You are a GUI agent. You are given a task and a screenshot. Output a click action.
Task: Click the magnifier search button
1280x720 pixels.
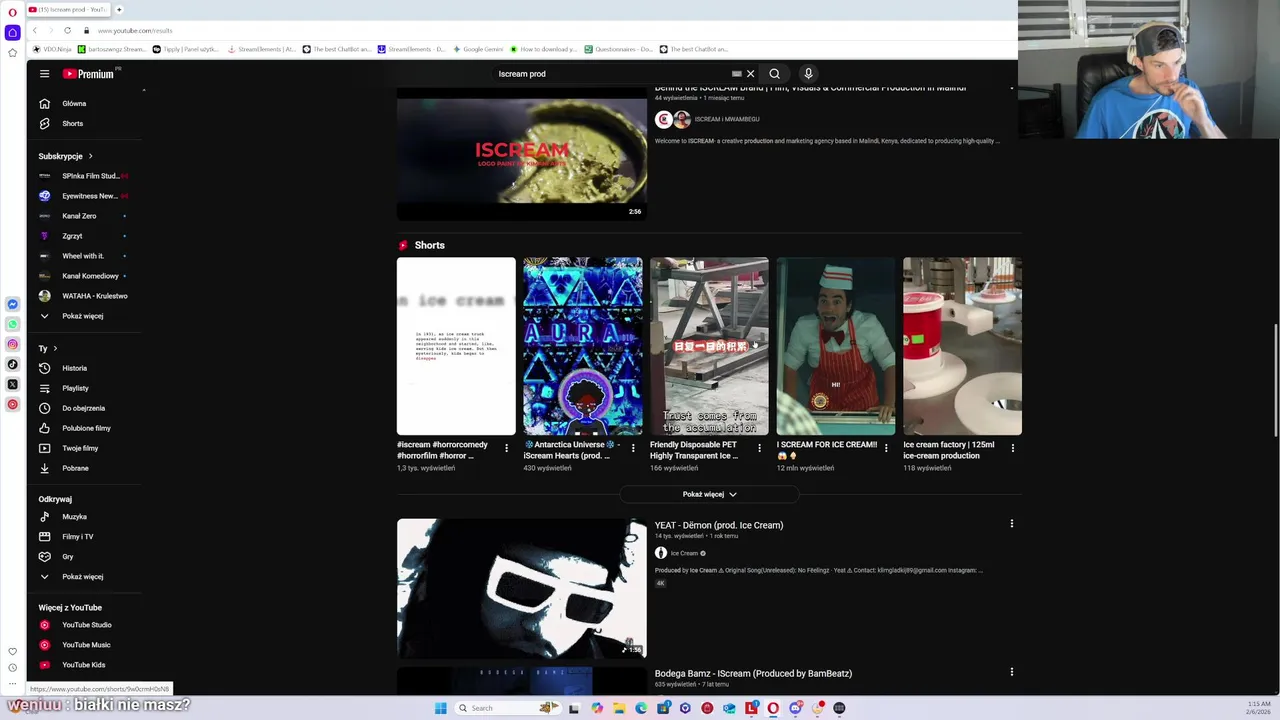point(774,74)
